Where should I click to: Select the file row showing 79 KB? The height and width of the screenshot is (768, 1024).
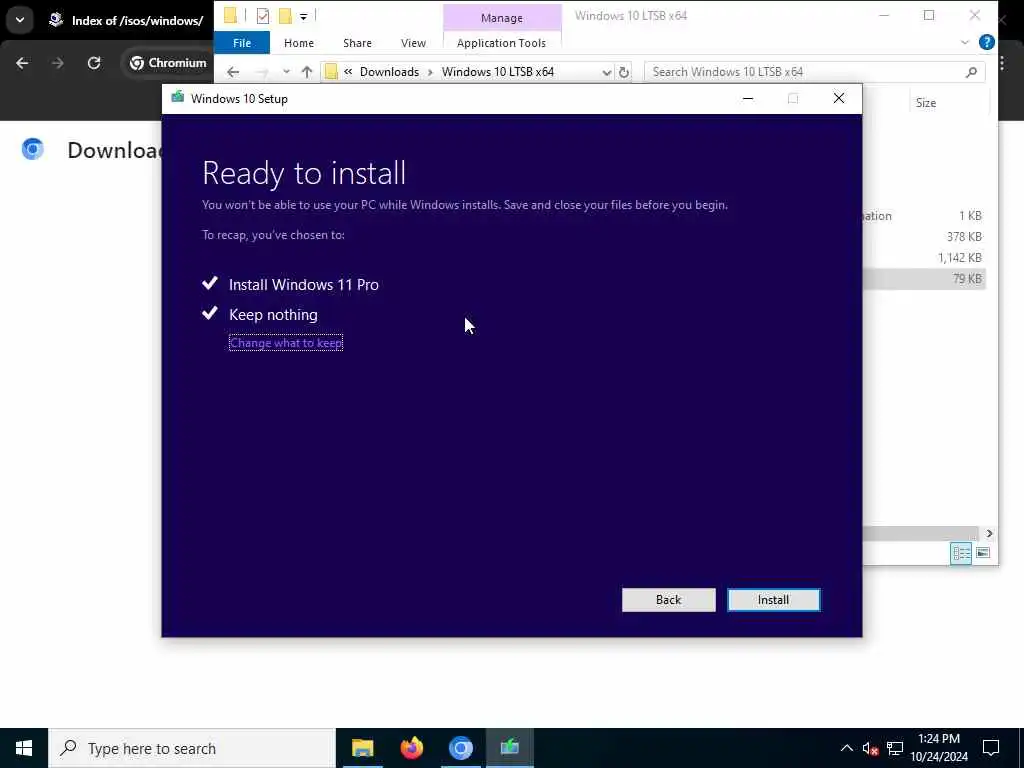point(923,279)
